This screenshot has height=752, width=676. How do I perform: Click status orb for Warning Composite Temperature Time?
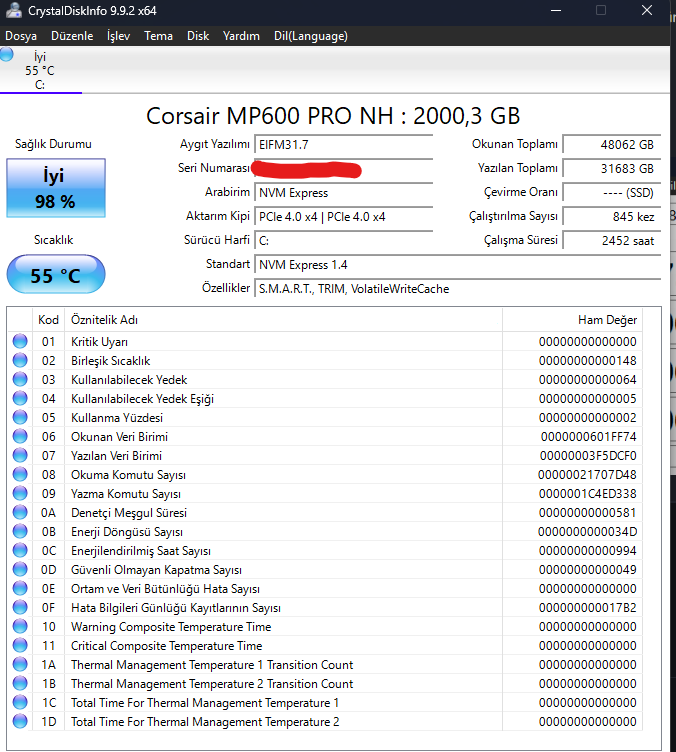(20, 626)
